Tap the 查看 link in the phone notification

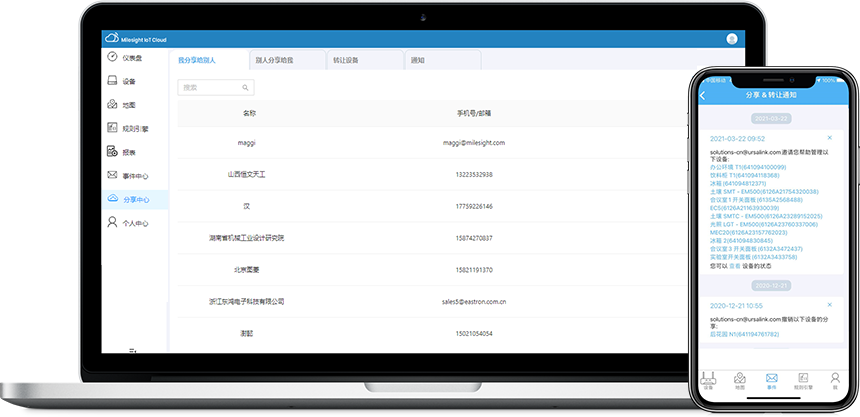pyautogui.click(x=734, y=266)
